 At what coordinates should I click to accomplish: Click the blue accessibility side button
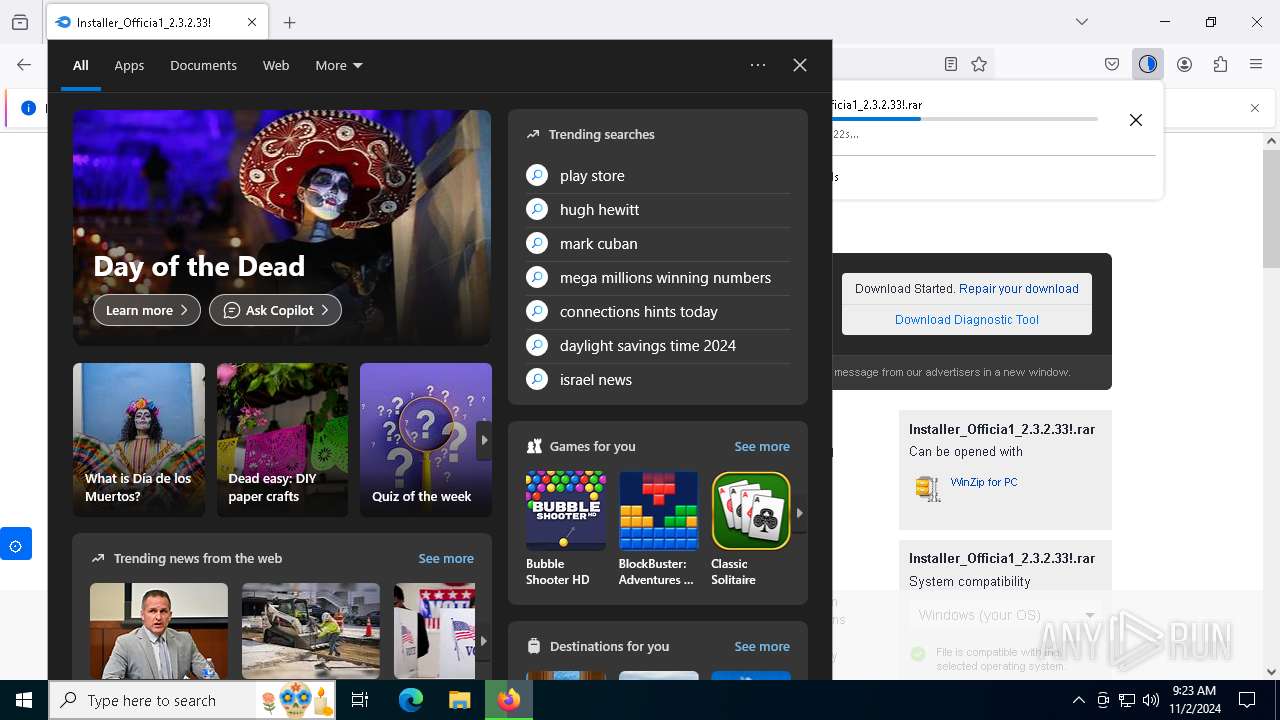click(16, 544)
